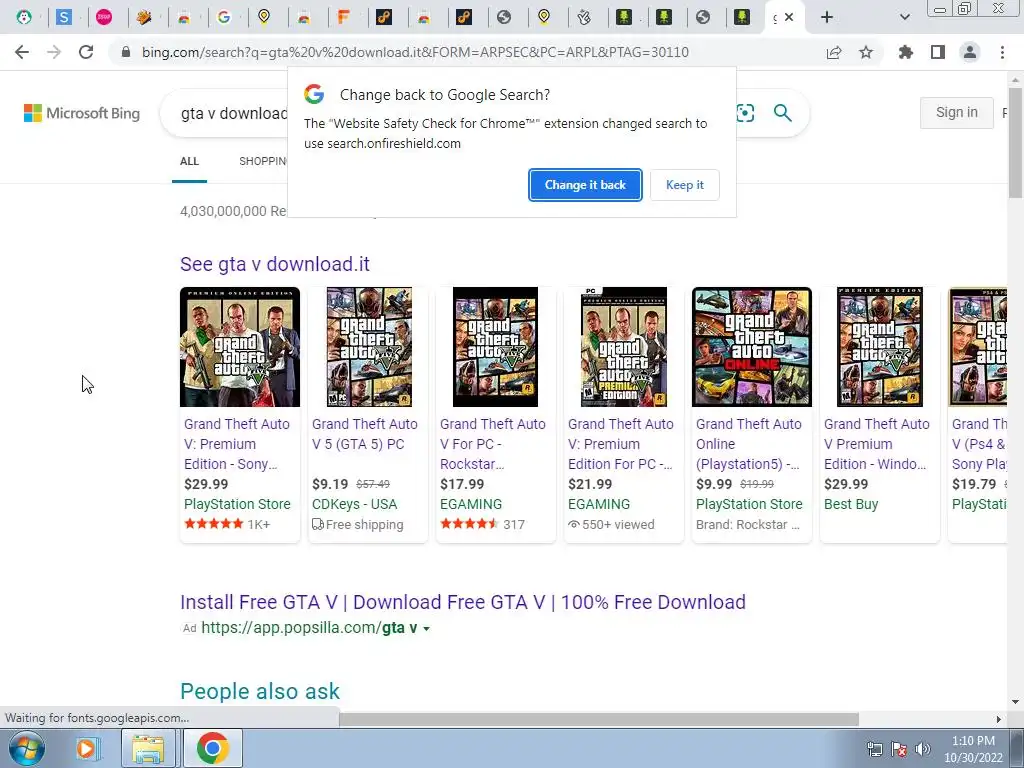This screenshot has height=768, width=1024.
Task: Switch to the tab with the orange F icon
Action: (x=344, y=18)
